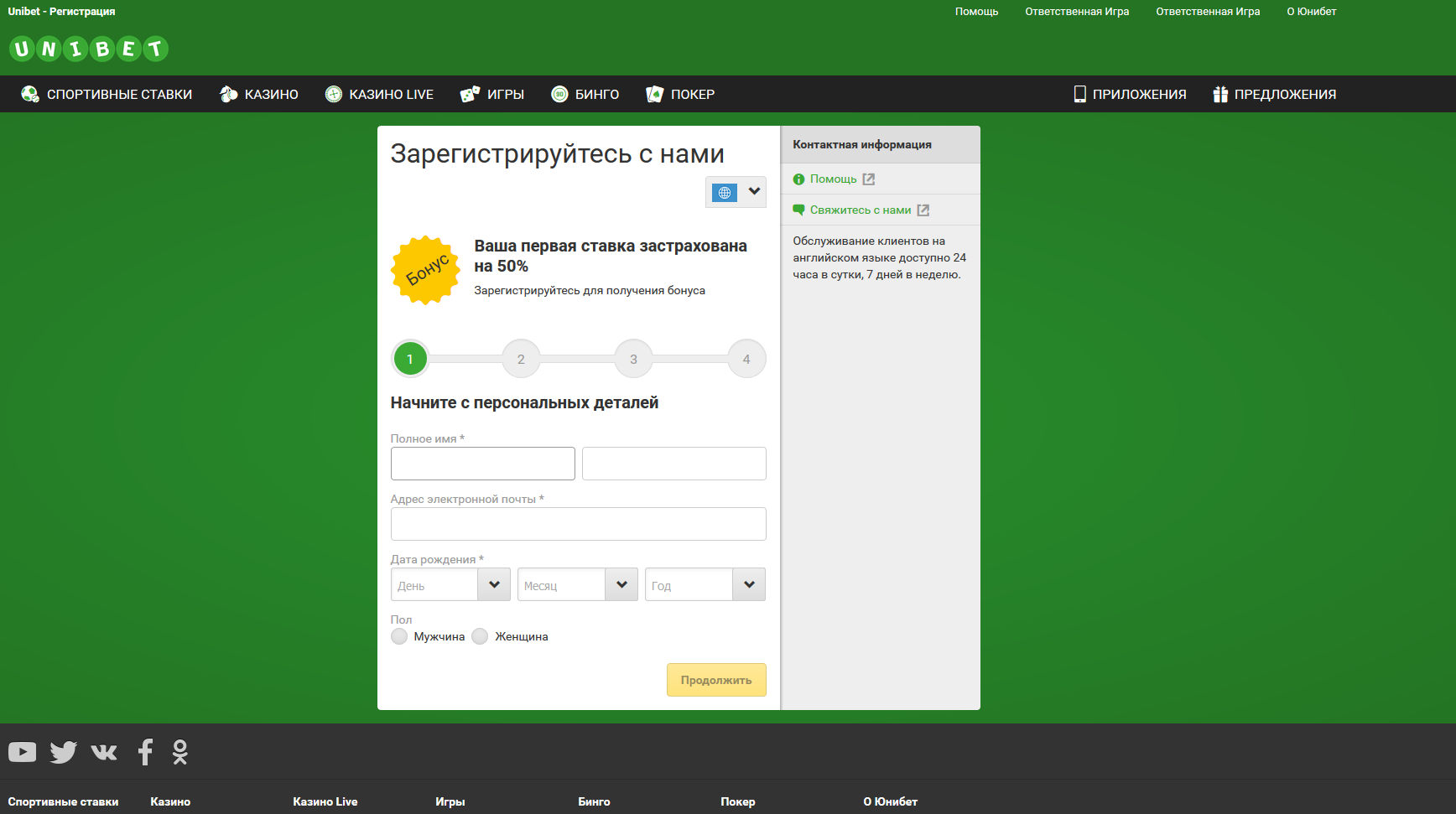
Task: Open the VK page from footer
Action: click(104, 752)
